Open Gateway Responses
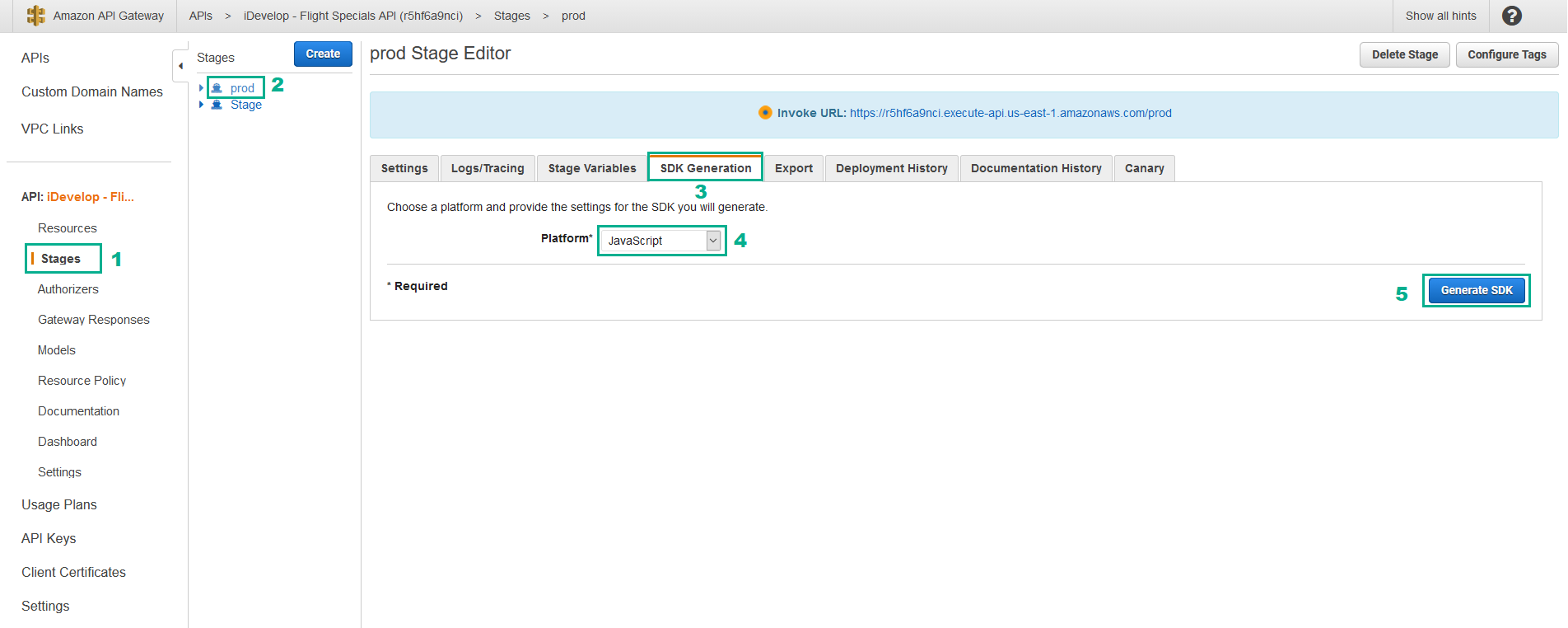This screenshot has height=628, width=1568. 94,320
